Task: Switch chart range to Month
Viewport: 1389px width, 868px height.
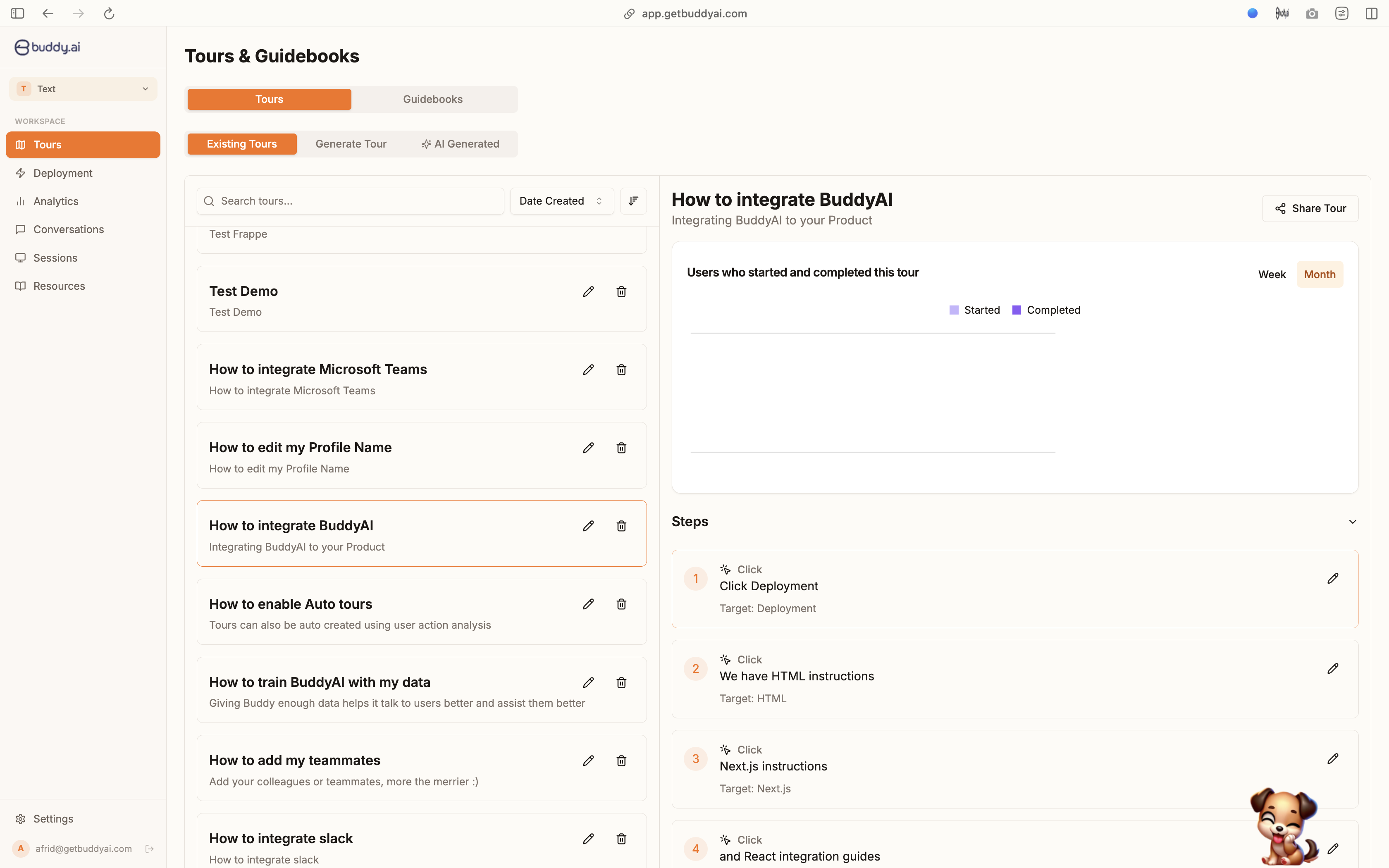Action: click(1320, 274)
